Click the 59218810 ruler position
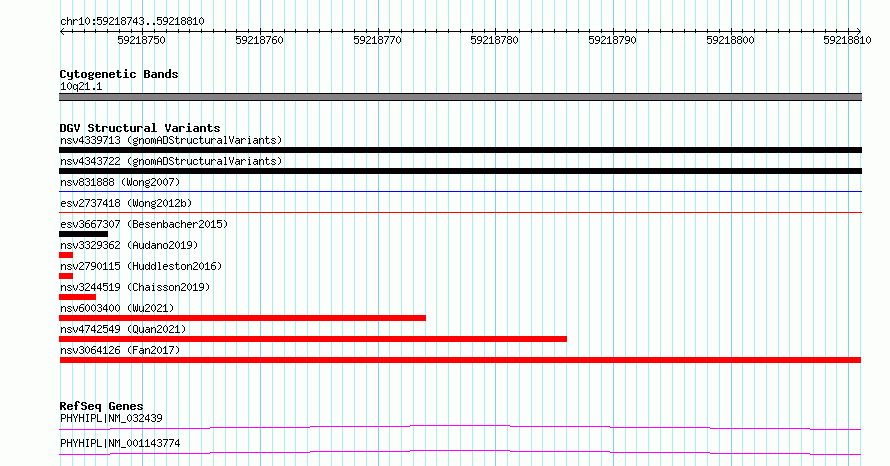 pos(847,40)
